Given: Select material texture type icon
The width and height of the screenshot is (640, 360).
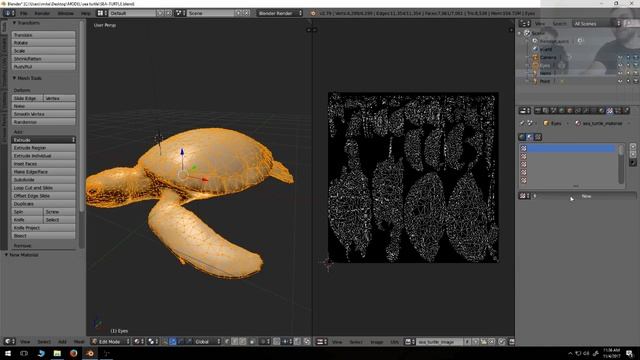Looking at the screenshot, I should [x=530, y=137].
